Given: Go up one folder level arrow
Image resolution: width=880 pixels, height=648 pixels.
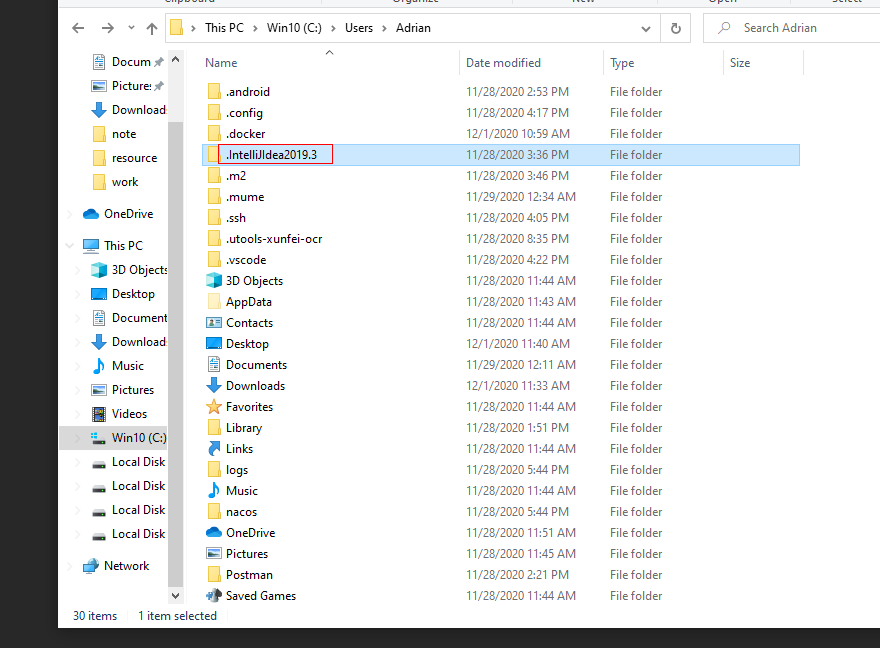Looking at the screenshot, I should 152,28.
